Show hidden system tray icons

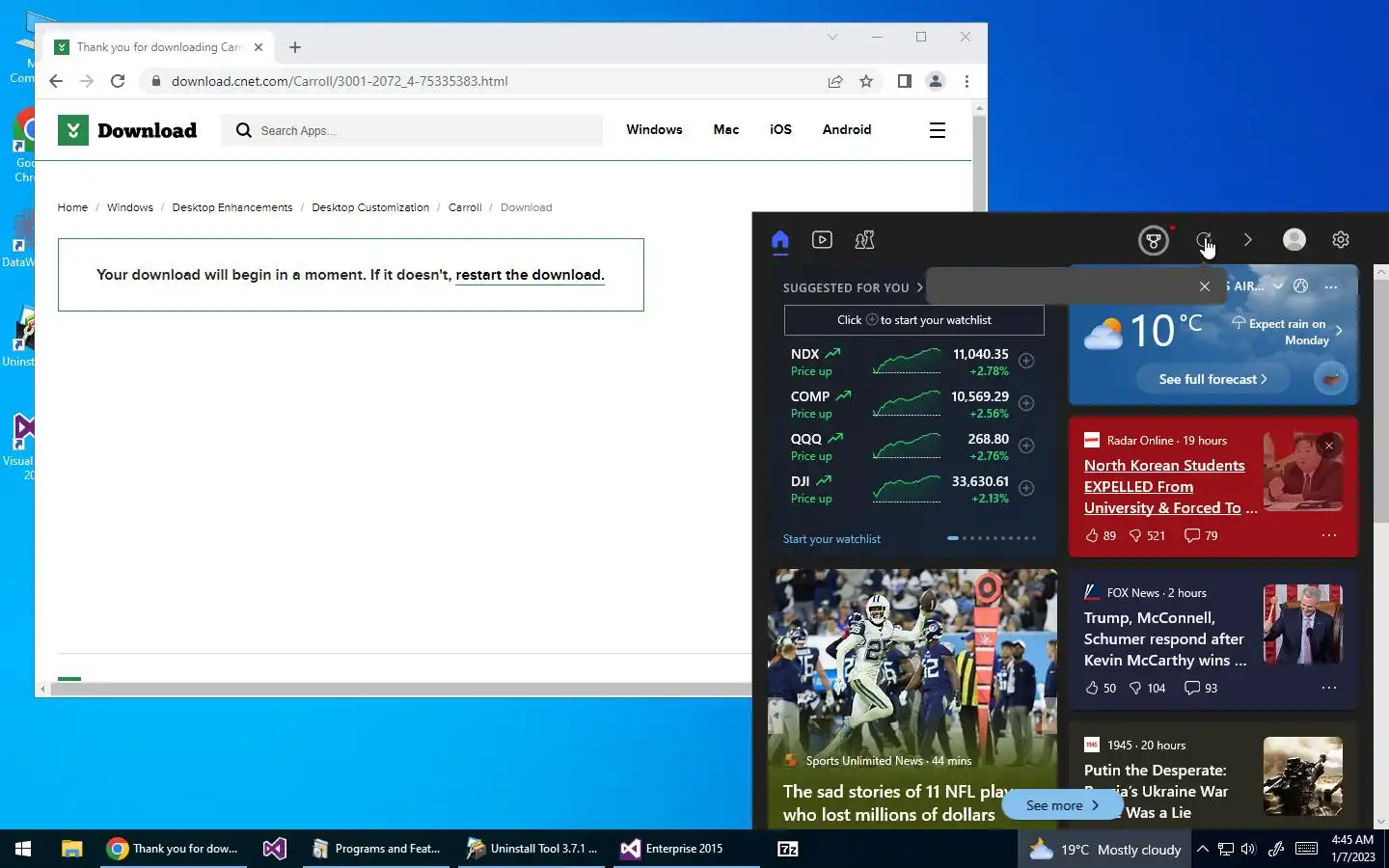click(1203, 849)
